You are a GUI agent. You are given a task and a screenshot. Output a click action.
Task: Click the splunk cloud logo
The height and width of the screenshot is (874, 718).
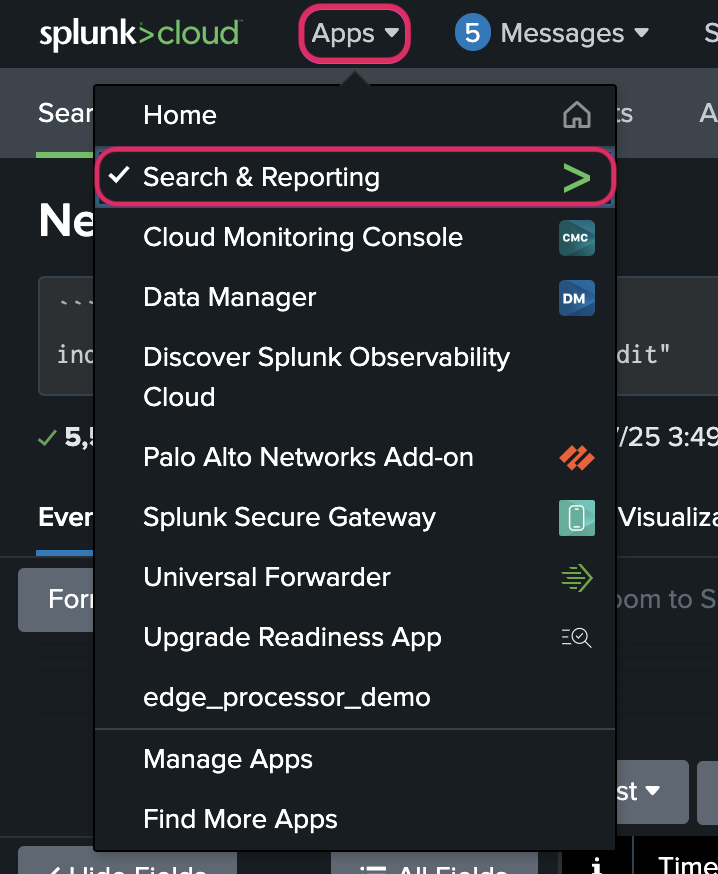pos(139,32)
